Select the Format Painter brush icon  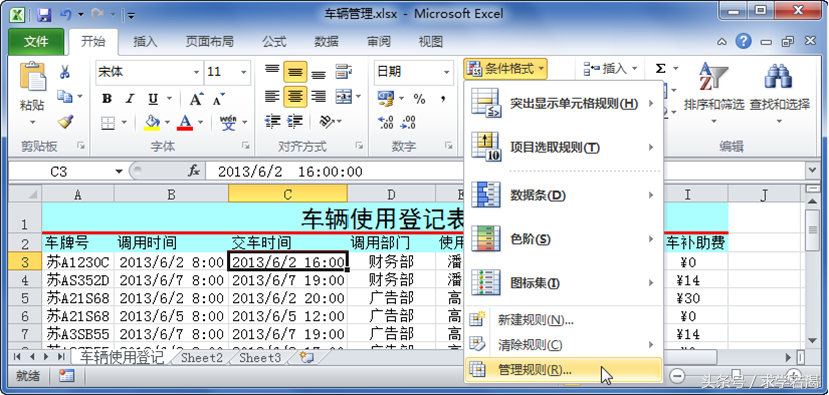tap(65, 122)
